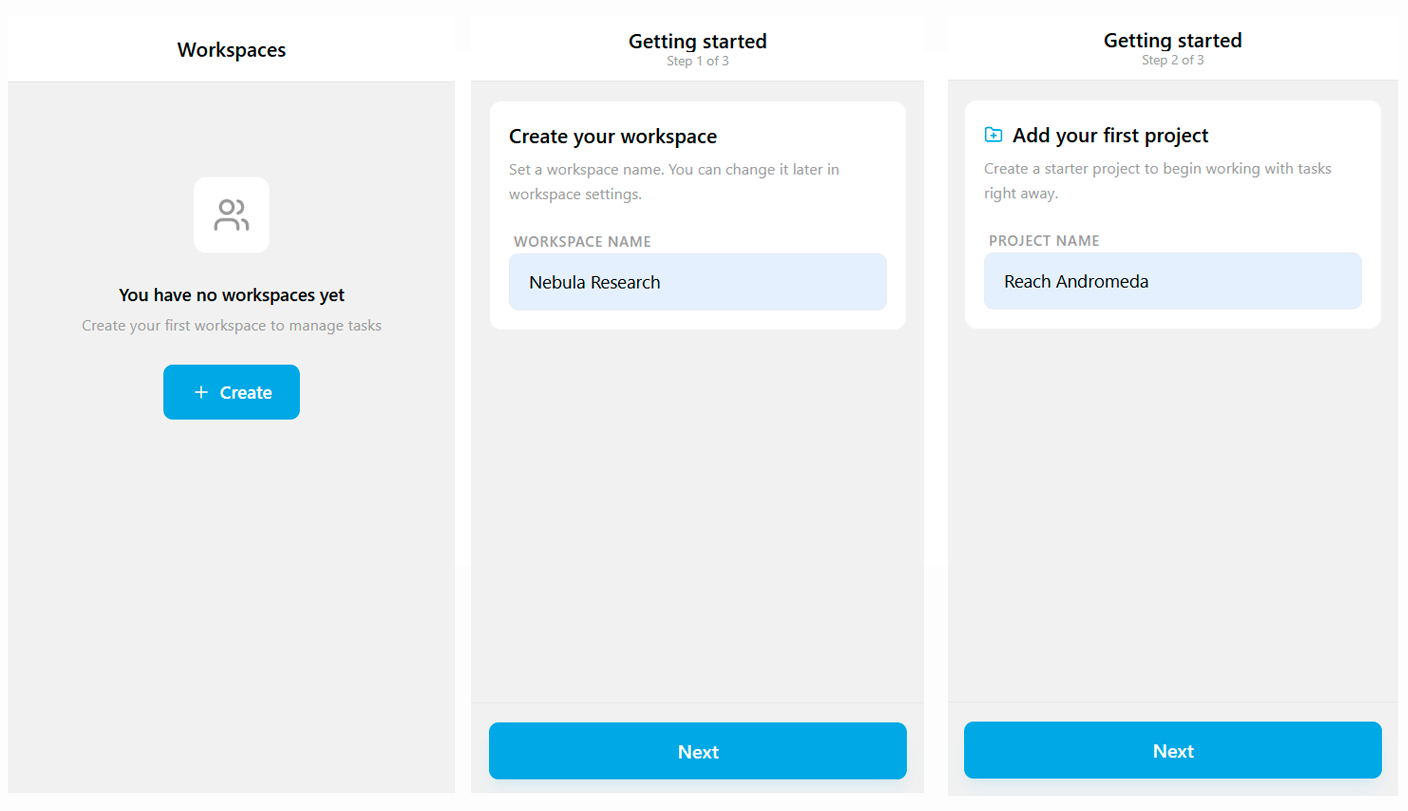Click the You have no workspaces yet message
This screenshot has width=1408, height=811.
[x=231, y=295]
